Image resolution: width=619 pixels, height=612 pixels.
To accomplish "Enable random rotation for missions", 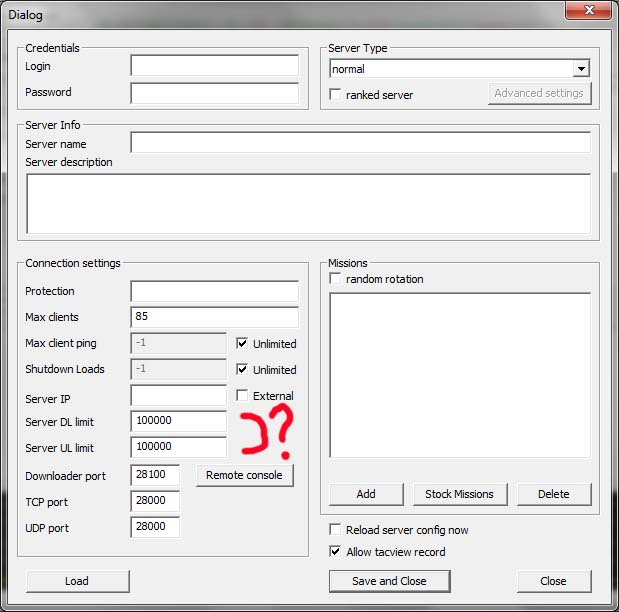I will point(335,278).
